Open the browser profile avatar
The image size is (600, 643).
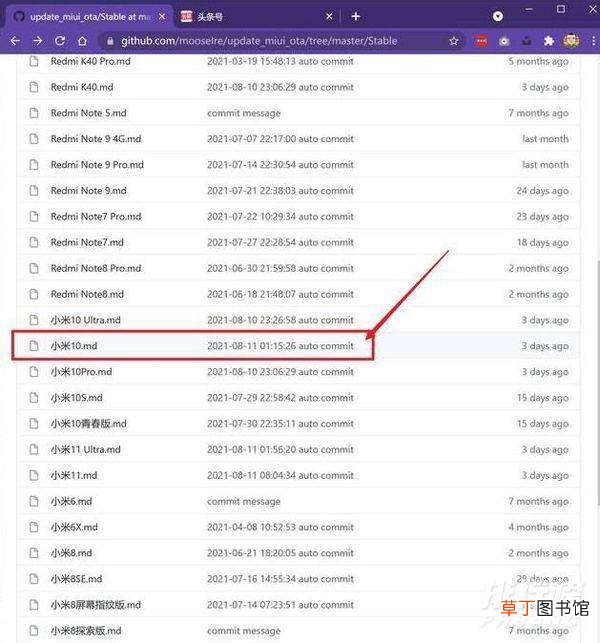[571, 41]
